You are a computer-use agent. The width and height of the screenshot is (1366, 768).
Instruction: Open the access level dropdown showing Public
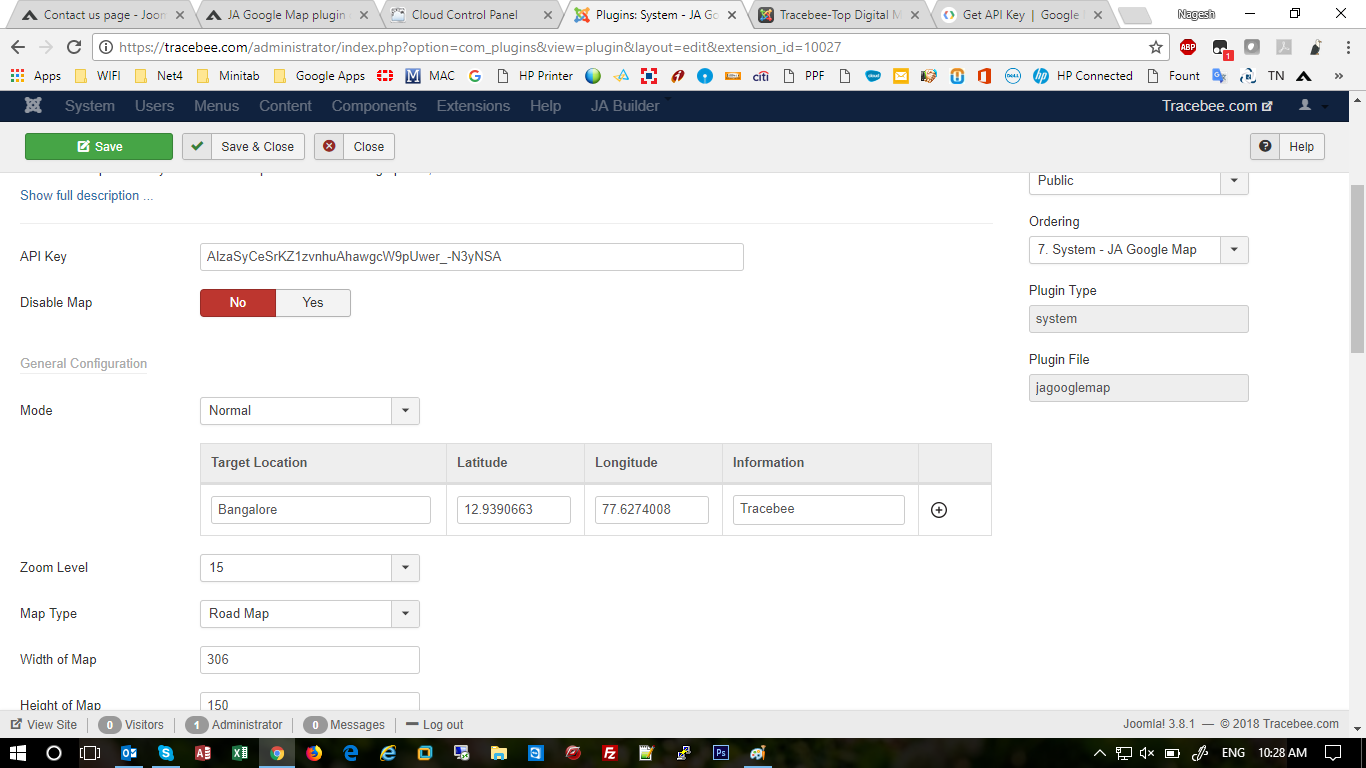[x=1139, y=181]
